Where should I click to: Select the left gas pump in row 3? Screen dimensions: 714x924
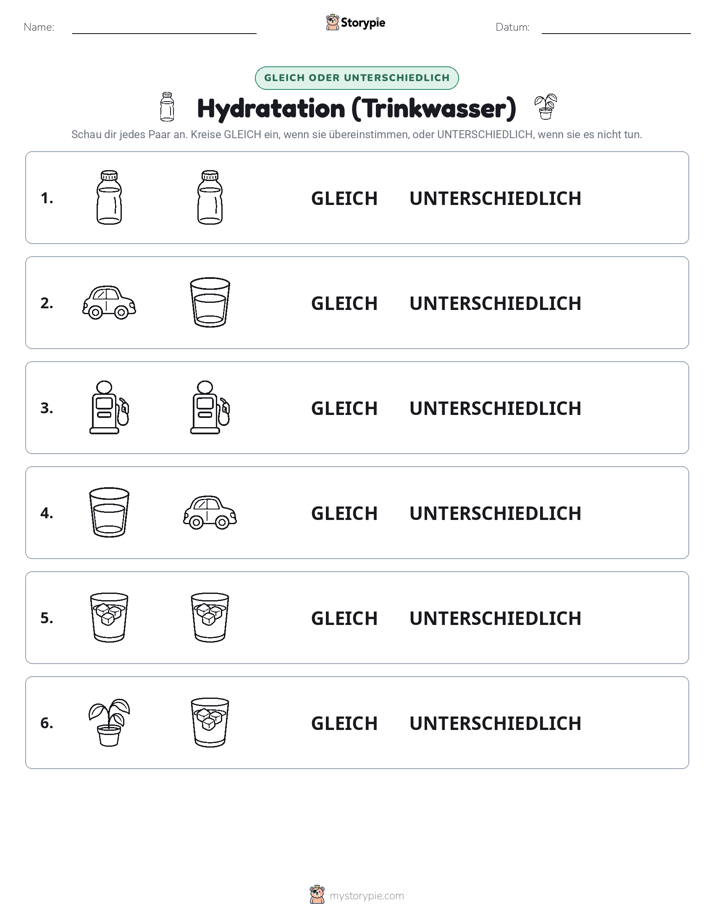click(109, 407)
